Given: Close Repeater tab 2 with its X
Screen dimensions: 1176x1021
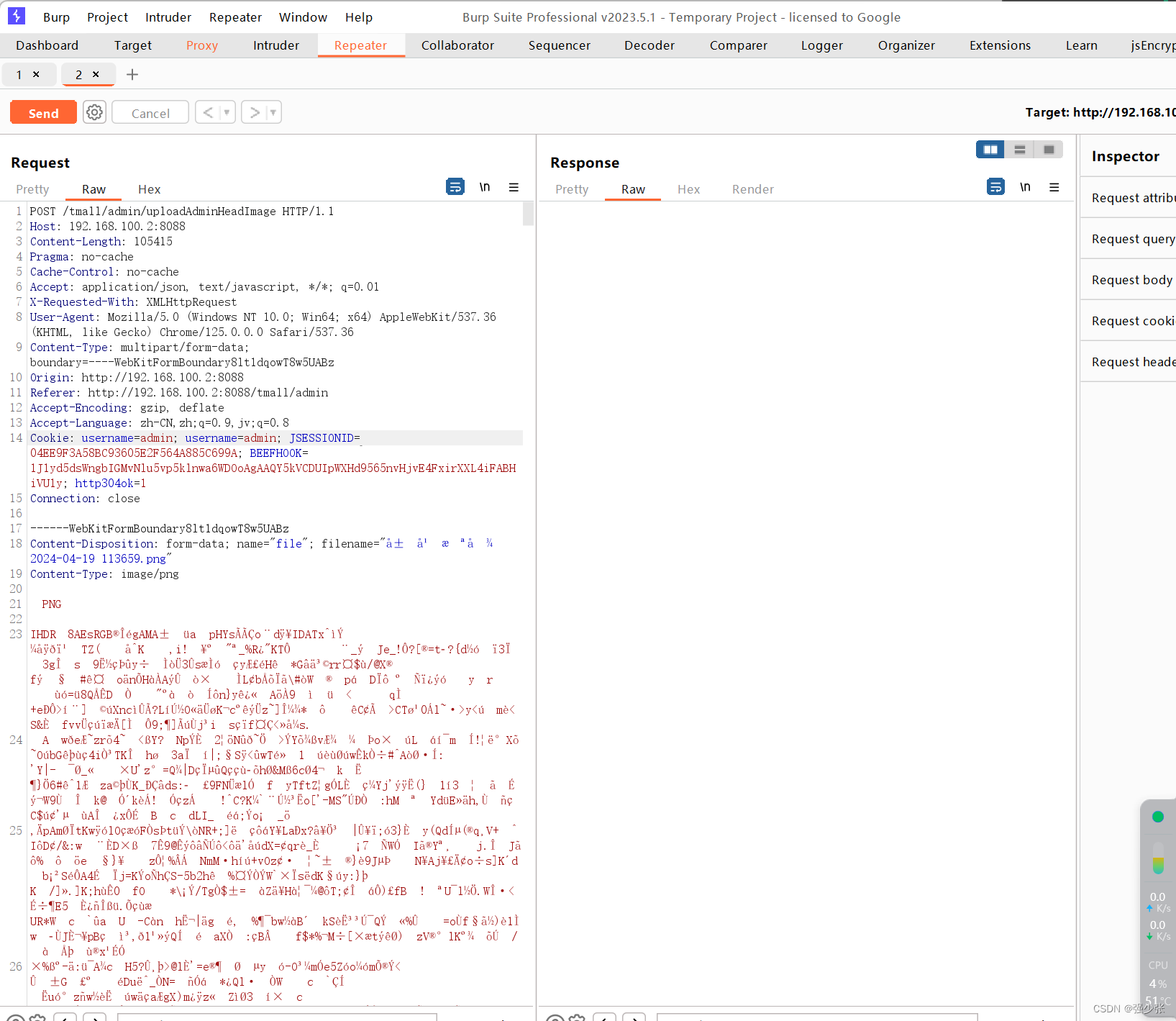Looking at the screenshot, I should [96, 74].
